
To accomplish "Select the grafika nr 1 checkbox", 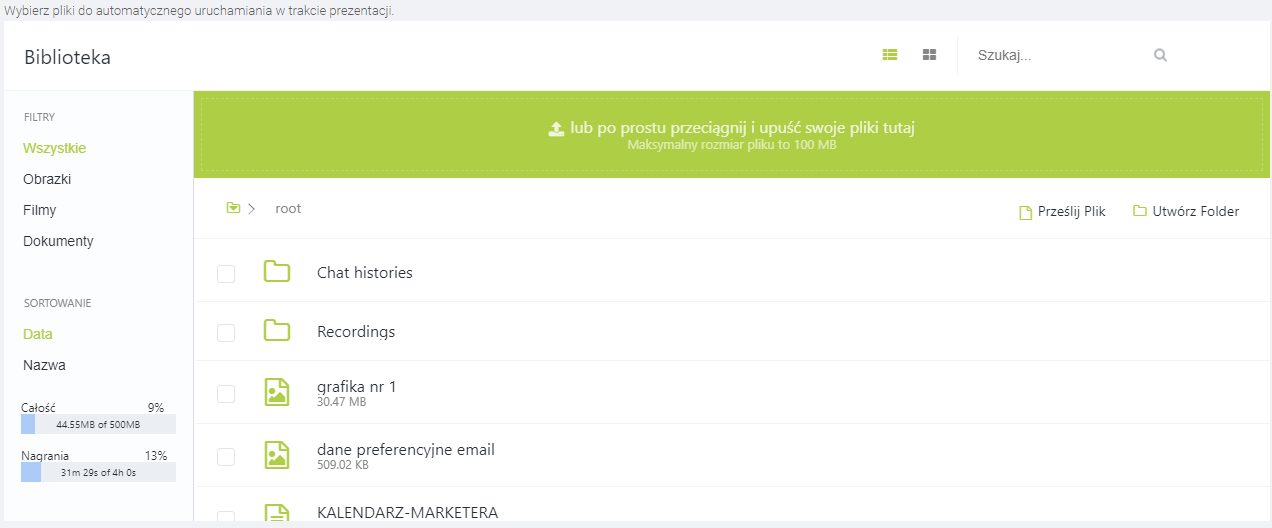I will tap(226, 394).
